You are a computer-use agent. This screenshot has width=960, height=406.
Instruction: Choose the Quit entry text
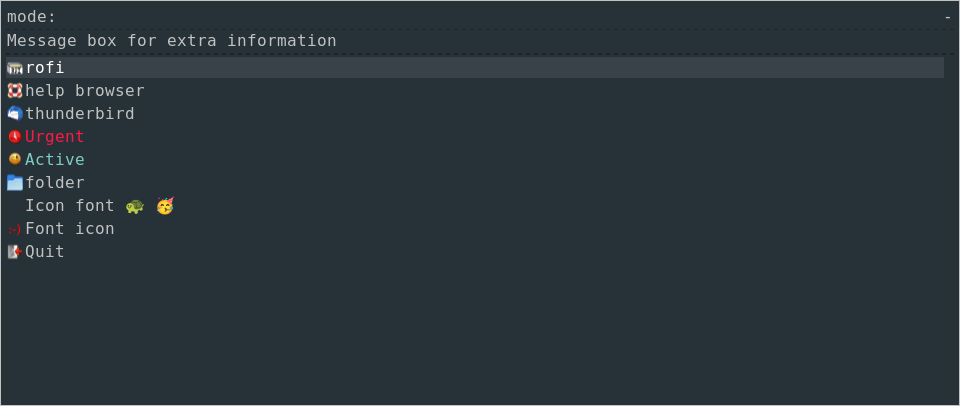tap(45, 252)
